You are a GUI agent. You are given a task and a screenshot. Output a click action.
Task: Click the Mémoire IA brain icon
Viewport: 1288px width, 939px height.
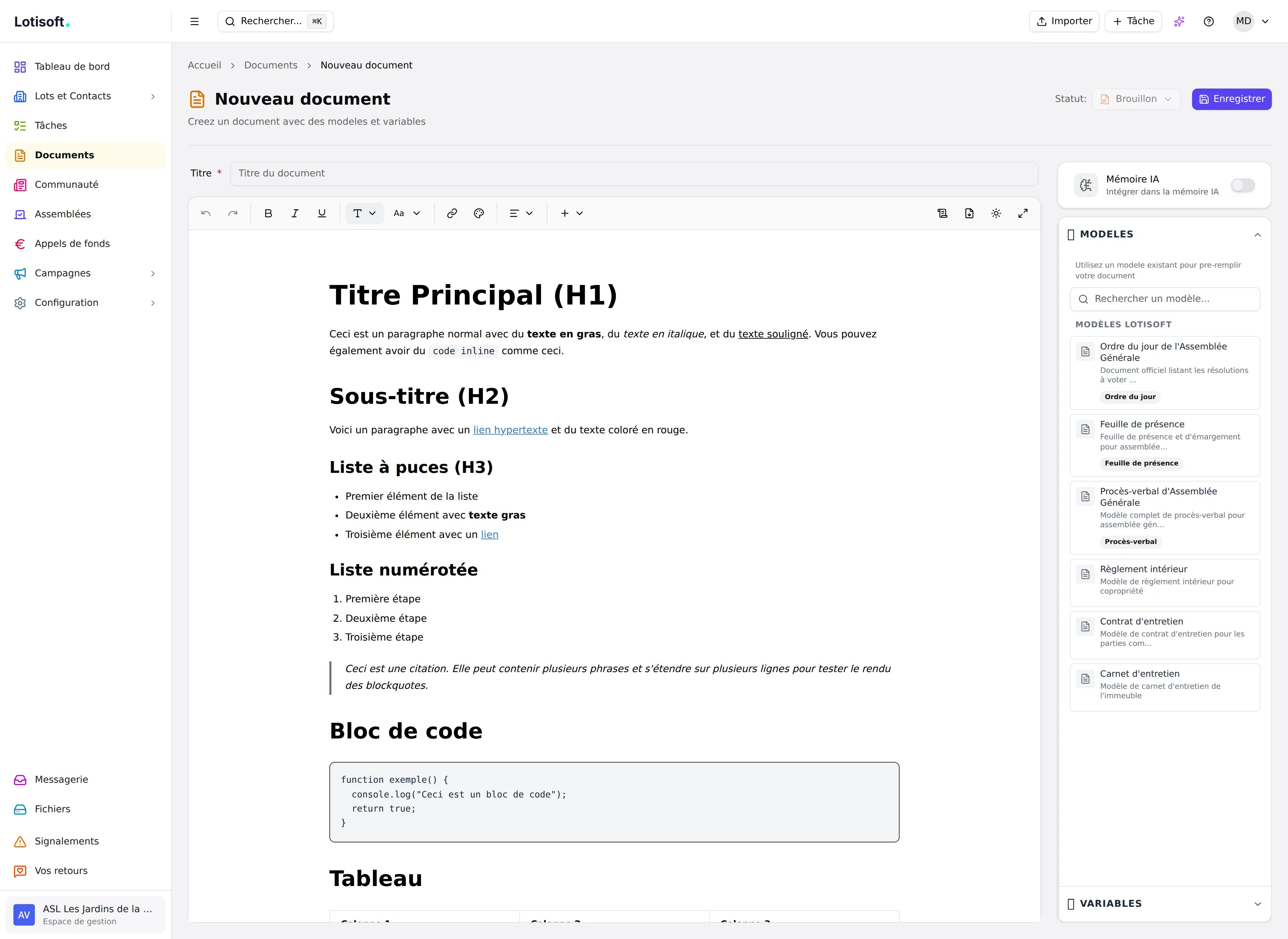pos(1086,185)
